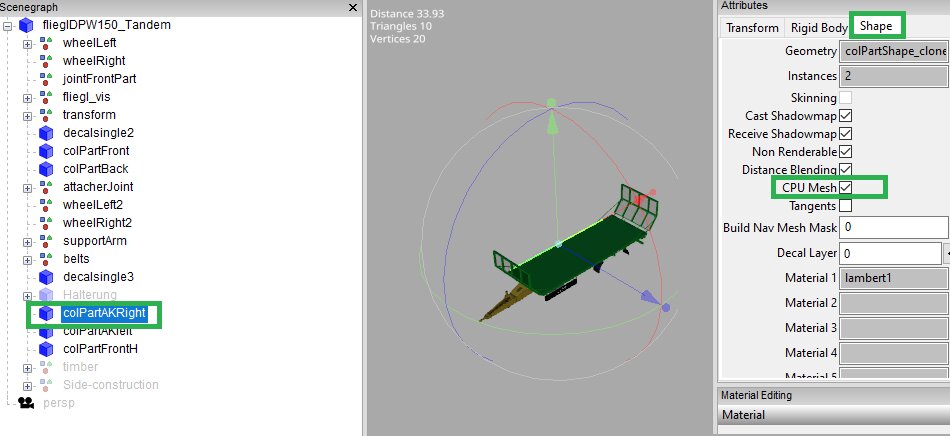
Task: Uncheck Cast Shadowmap option
Action: [846, 116]
